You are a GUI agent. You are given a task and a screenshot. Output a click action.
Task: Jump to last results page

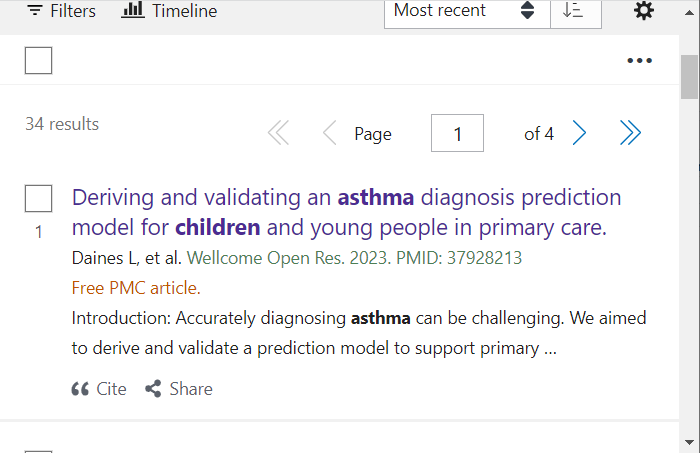point(630,133)
